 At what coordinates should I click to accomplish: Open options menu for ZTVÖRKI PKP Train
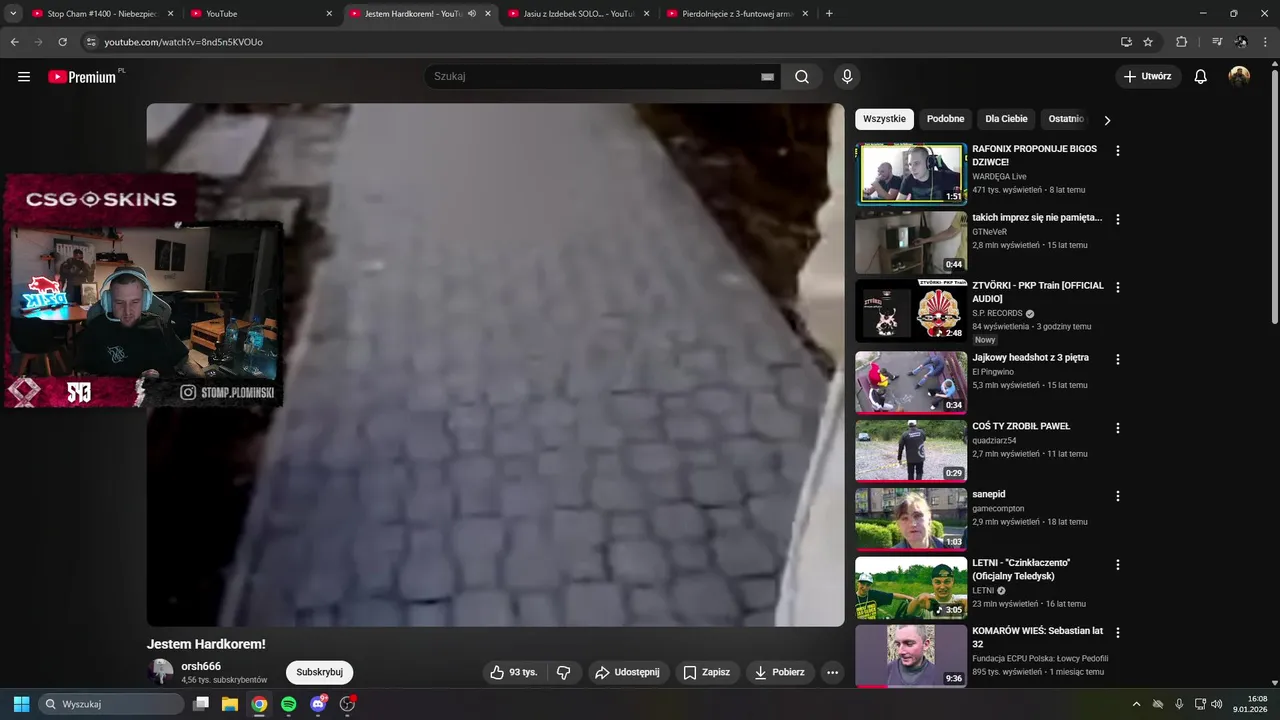[1118, 287]
